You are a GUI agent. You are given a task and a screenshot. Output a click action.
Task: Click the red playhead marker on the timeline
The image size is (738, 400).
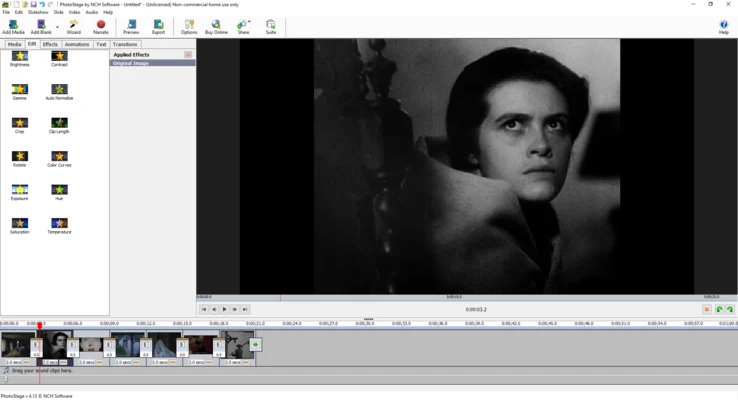[x=40, y=326]
